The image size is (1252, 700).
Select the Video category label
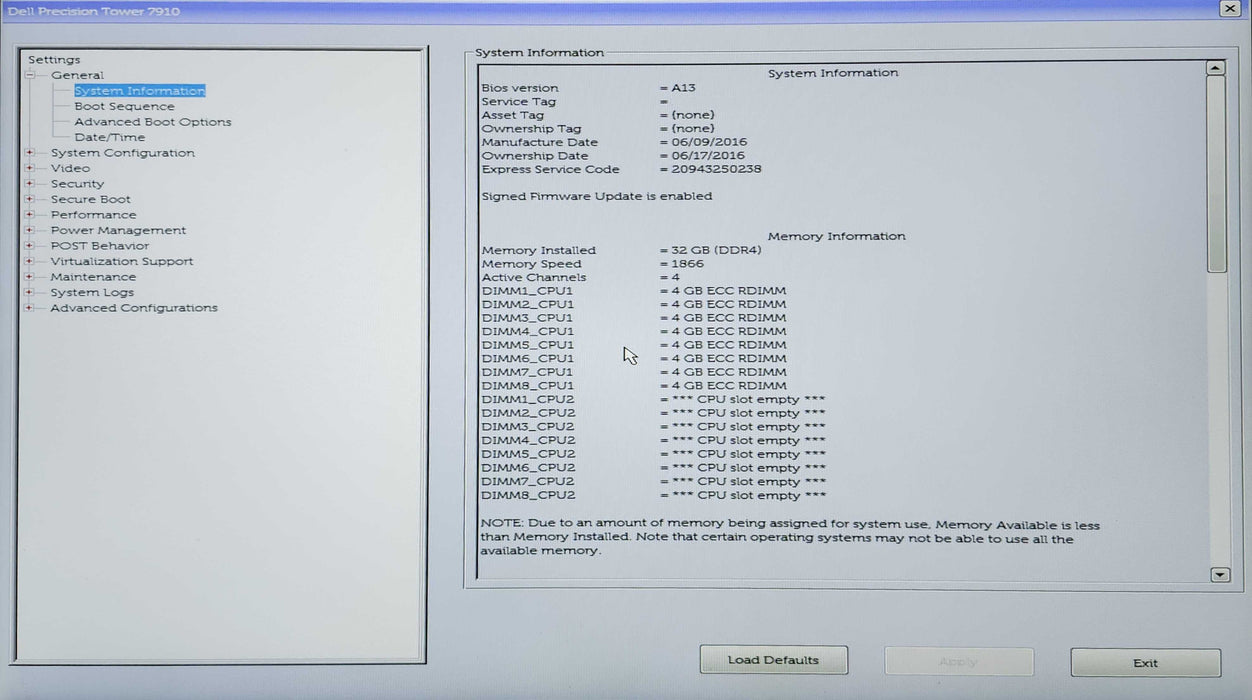(70, 168)
